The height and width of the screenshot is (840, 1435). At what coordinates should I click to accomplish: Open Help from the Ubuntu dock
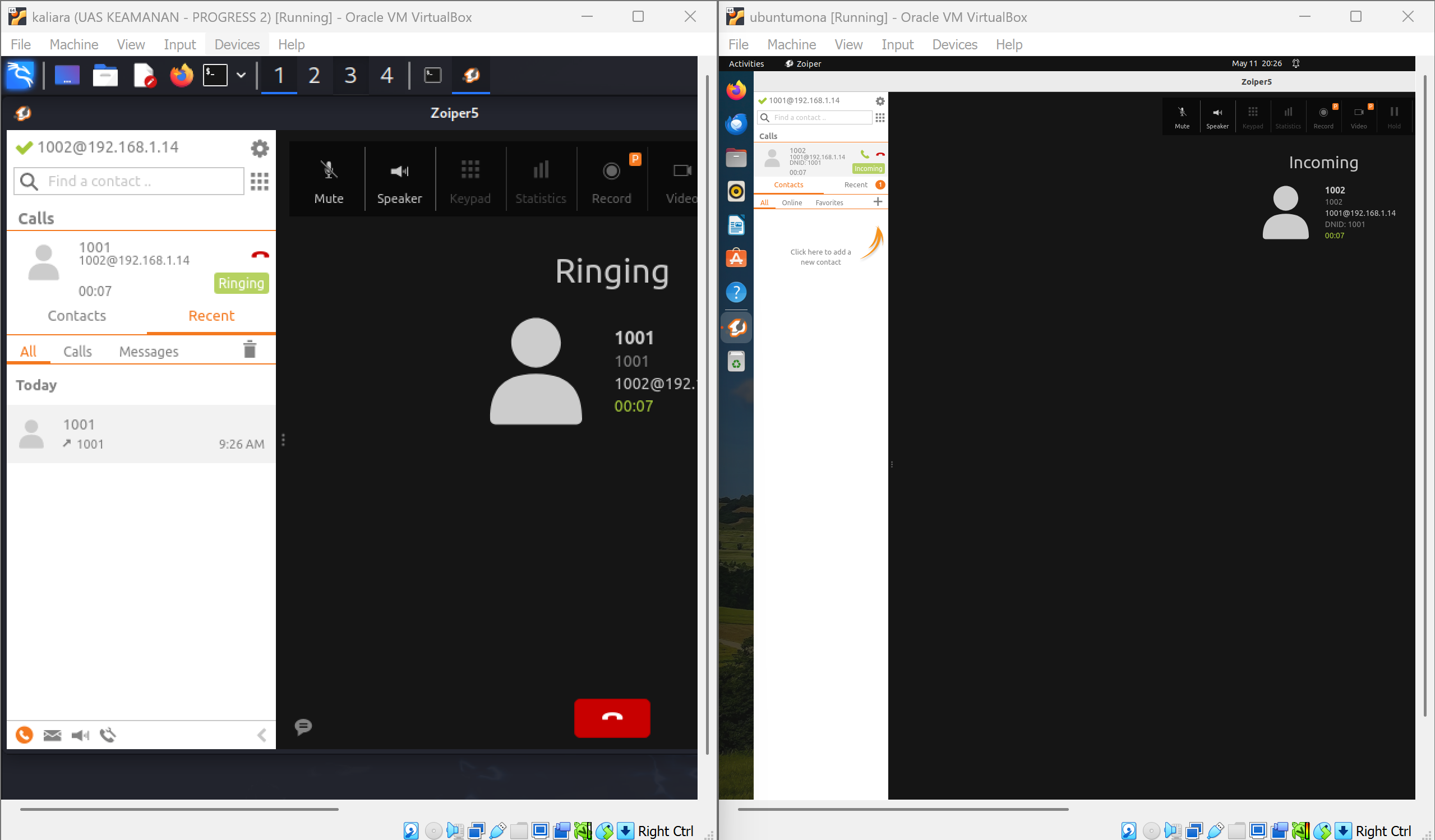click(x=736, y=293)
